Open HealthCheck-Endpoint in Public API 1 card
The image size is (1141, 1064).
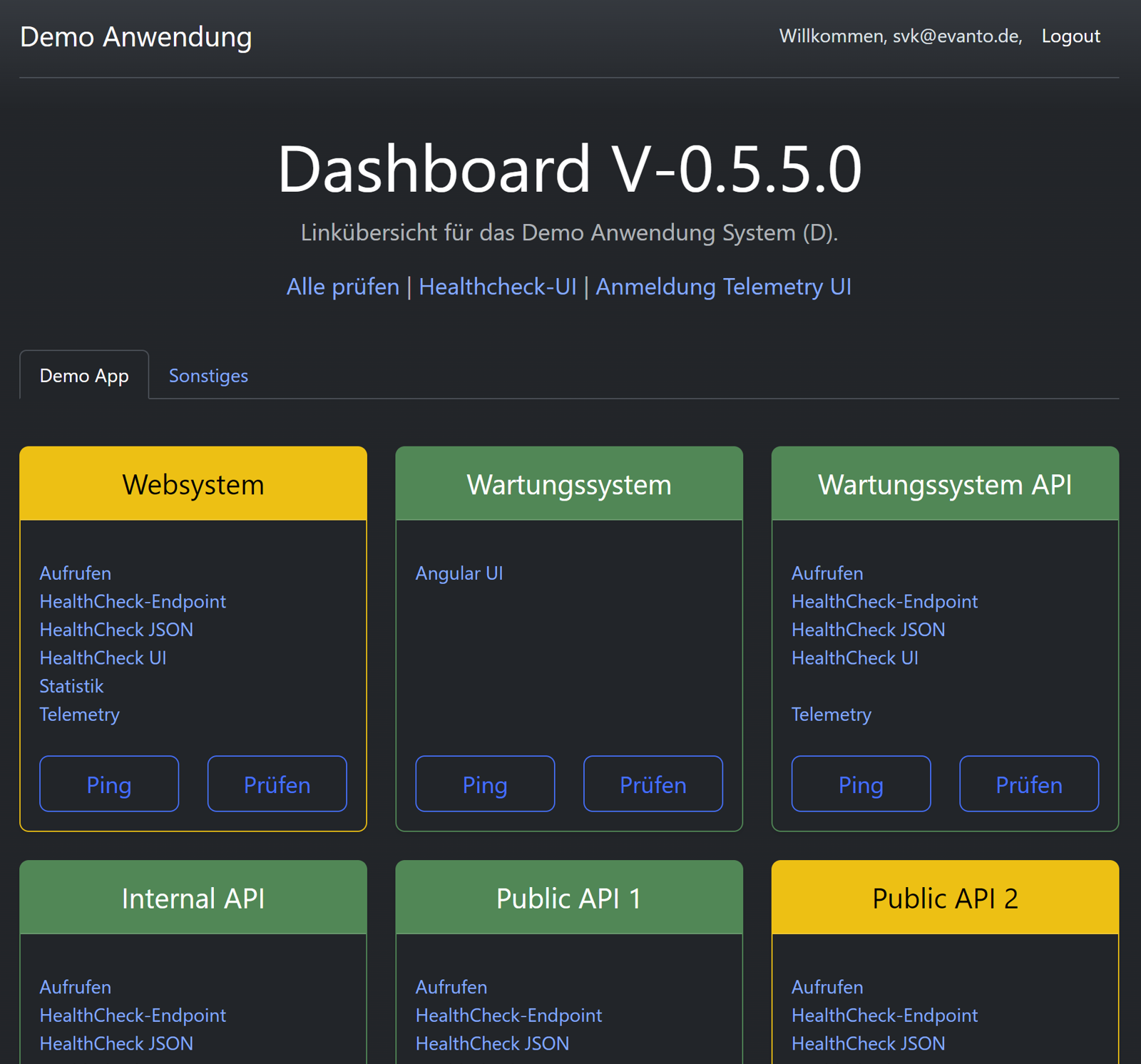508,1016
